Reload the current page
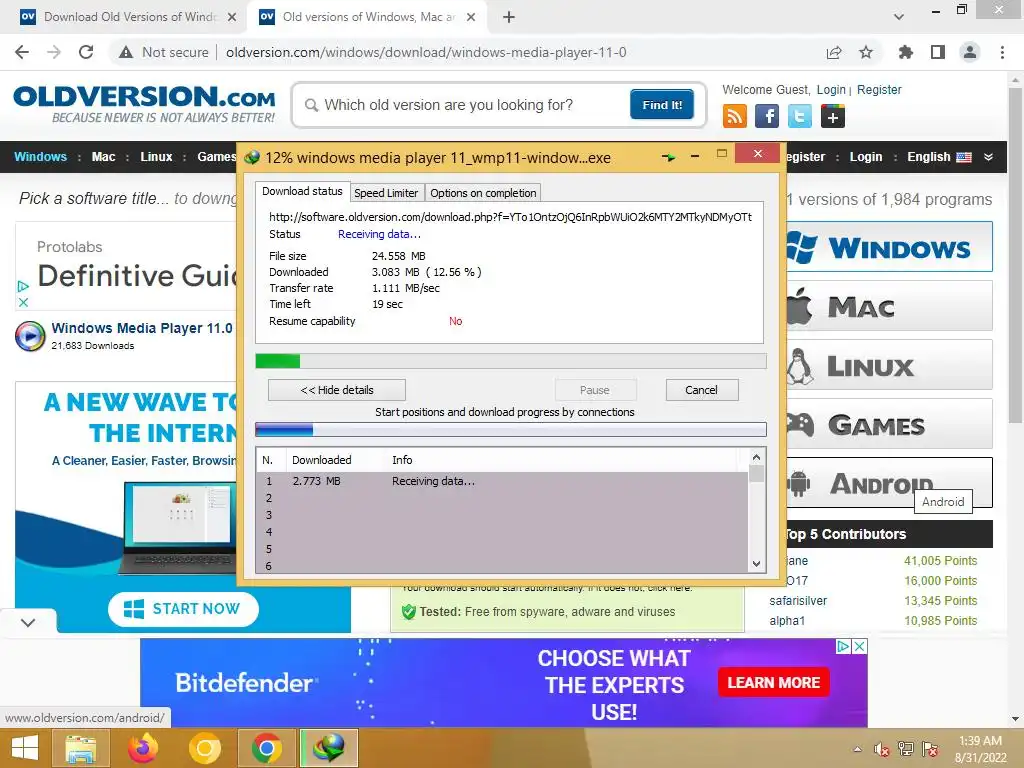 point(86,52)
